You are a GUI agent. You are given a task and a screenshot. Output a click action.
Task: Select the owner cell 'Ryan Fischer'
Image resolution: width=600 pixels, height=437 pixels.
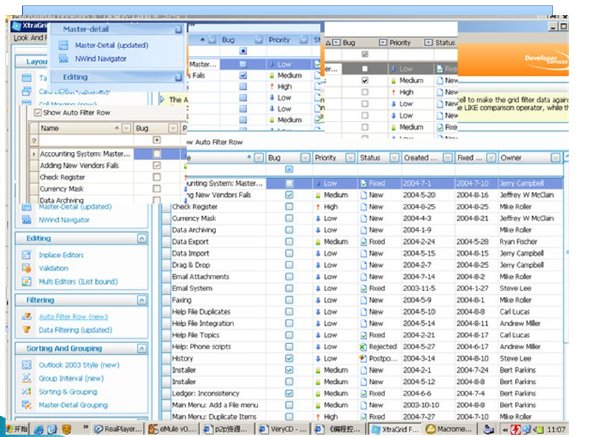[530, 242]
